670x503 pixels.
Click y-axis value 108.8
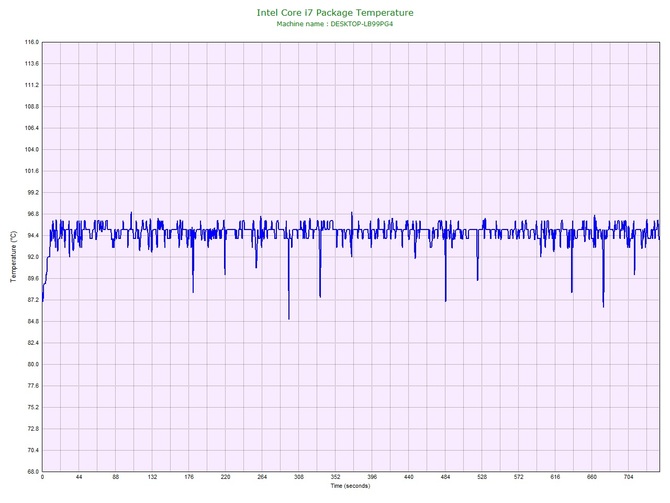click(32, 107)
